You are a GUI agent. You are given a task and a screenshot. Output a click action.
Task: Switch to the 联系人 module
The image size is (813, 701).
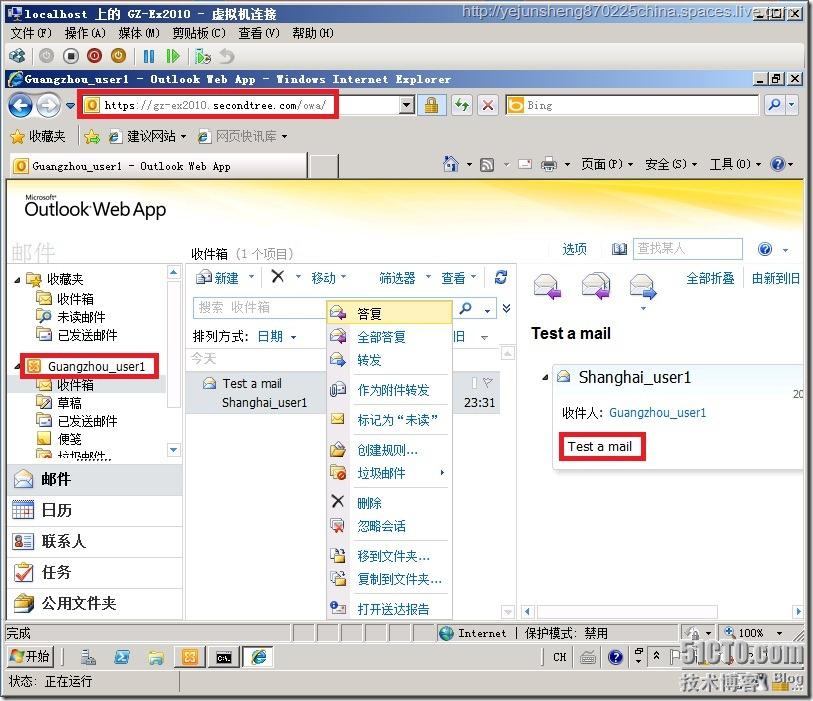point(95,541)
